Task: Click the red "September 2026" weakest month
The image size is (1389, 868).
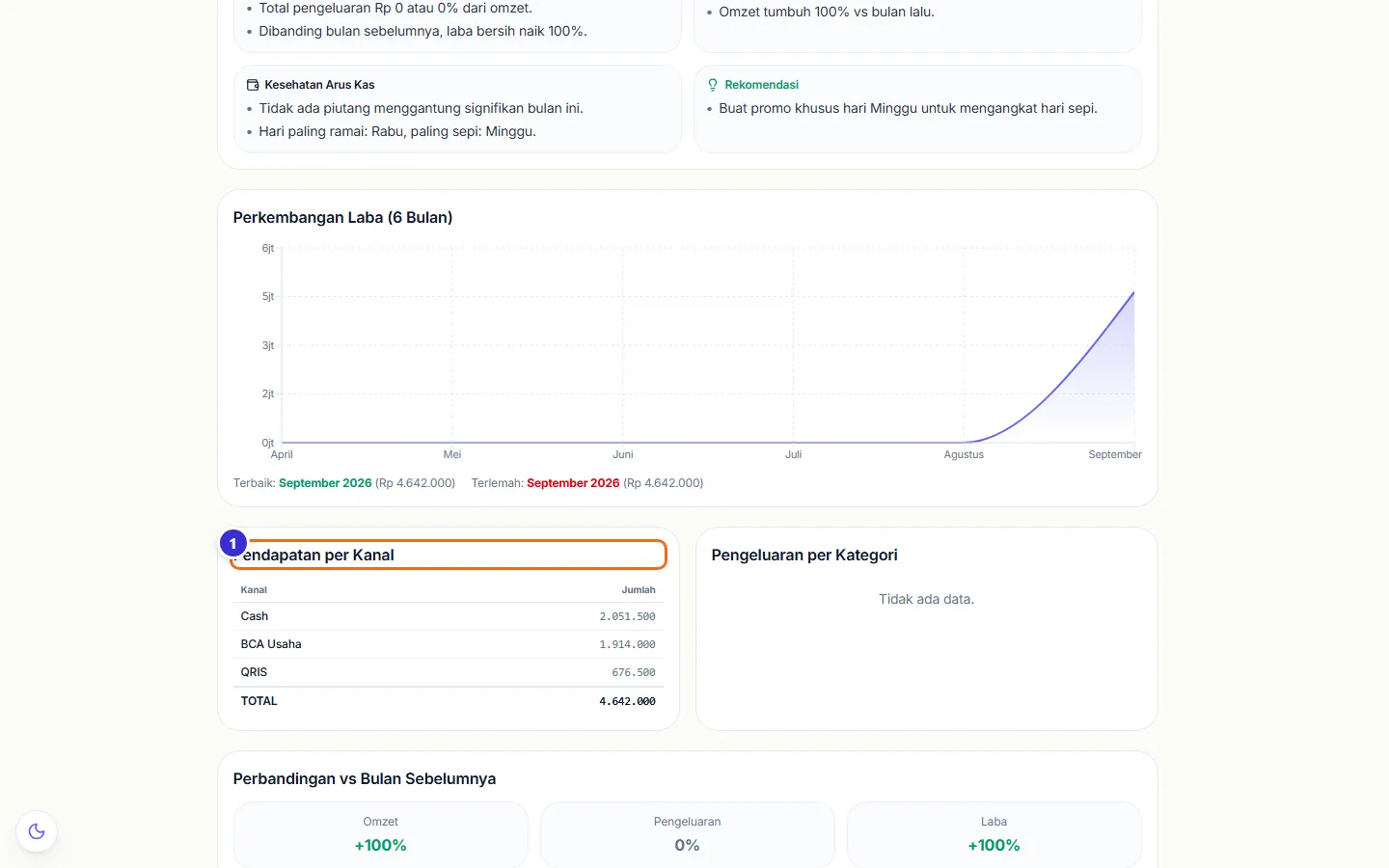Action: click(573, 483)
